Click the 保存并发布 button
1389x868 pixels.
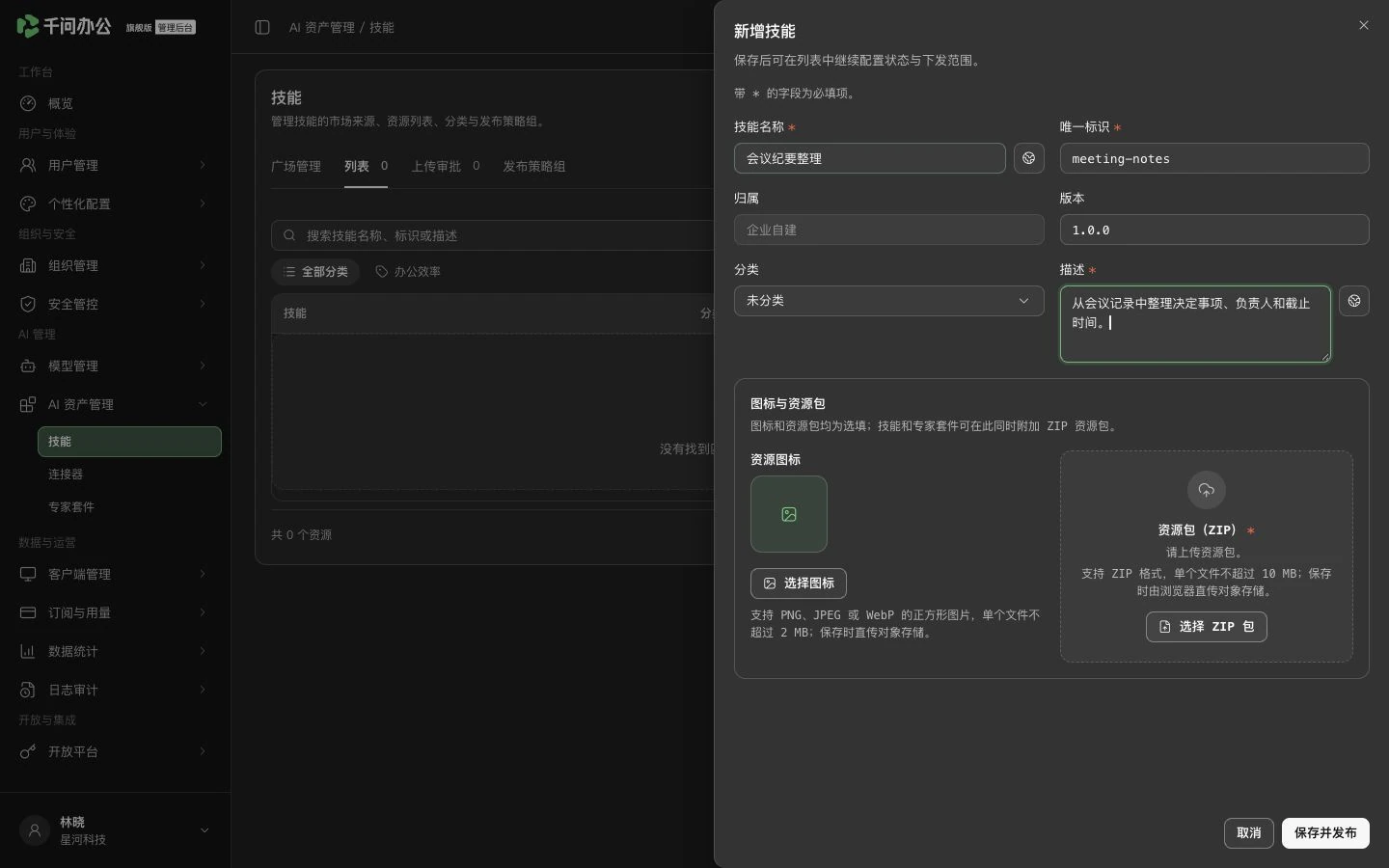pos(1325,833)
